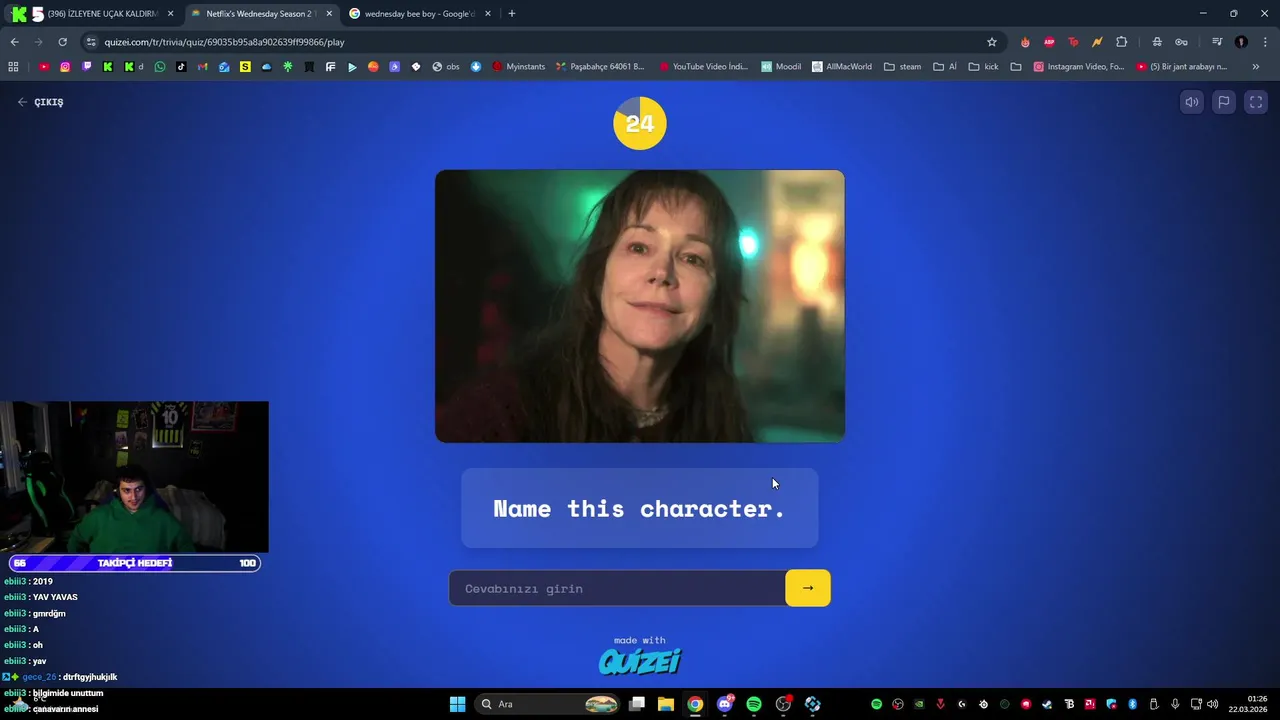Open the TikTok bookmark icon

click(x=181, y=67)
